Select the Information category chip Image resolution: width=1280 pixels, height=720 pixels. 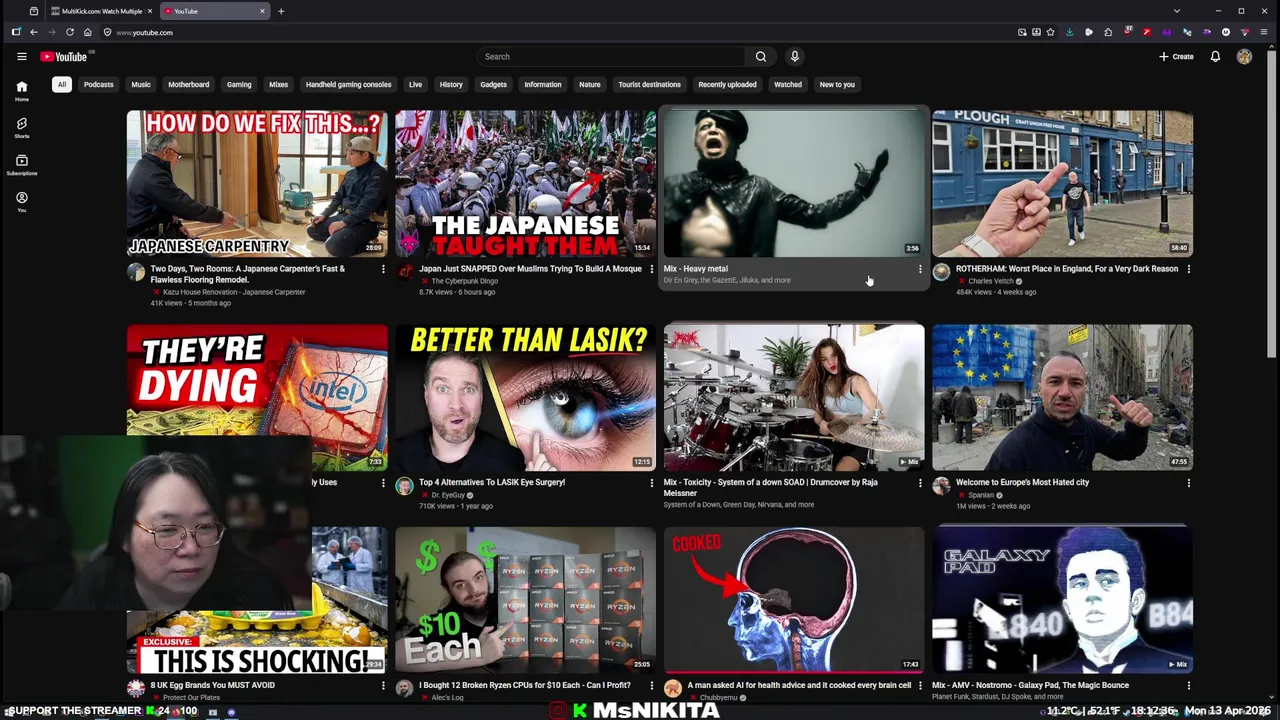(543, 84)
